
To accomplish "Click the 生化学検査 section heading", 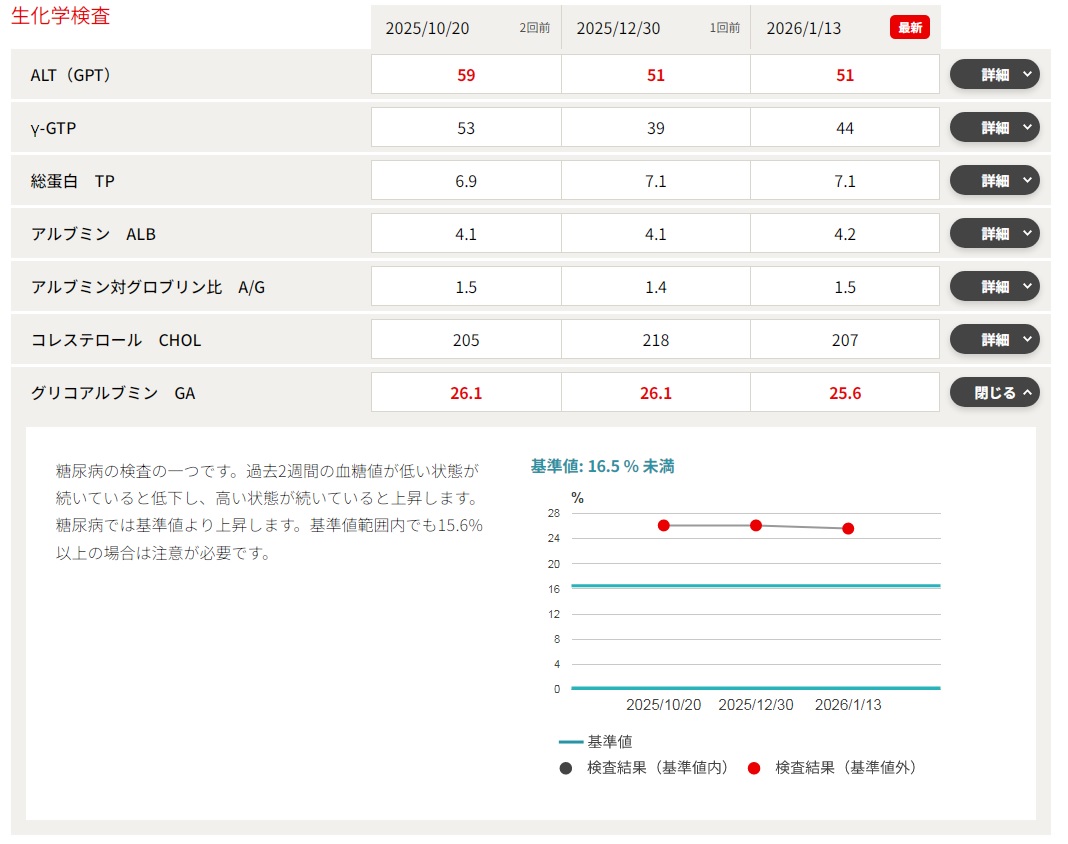I will point(60,17).
